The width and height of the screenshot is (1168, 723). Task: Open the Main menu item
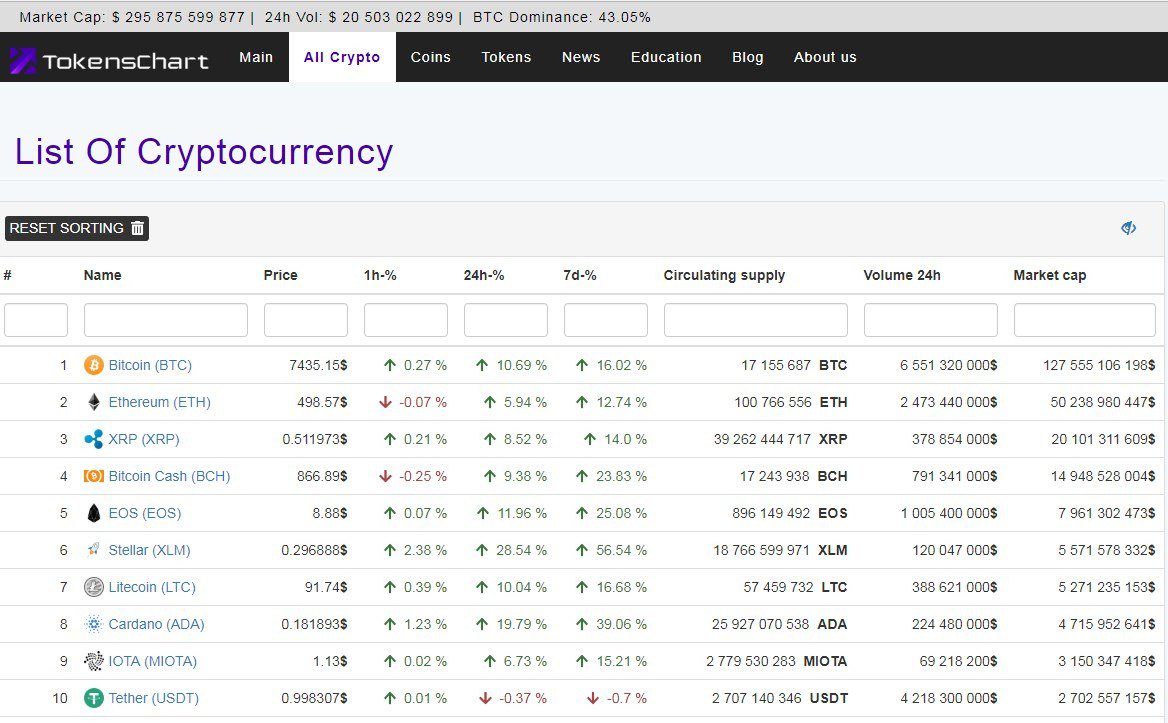pyautogui.click(x=256, y=57)
